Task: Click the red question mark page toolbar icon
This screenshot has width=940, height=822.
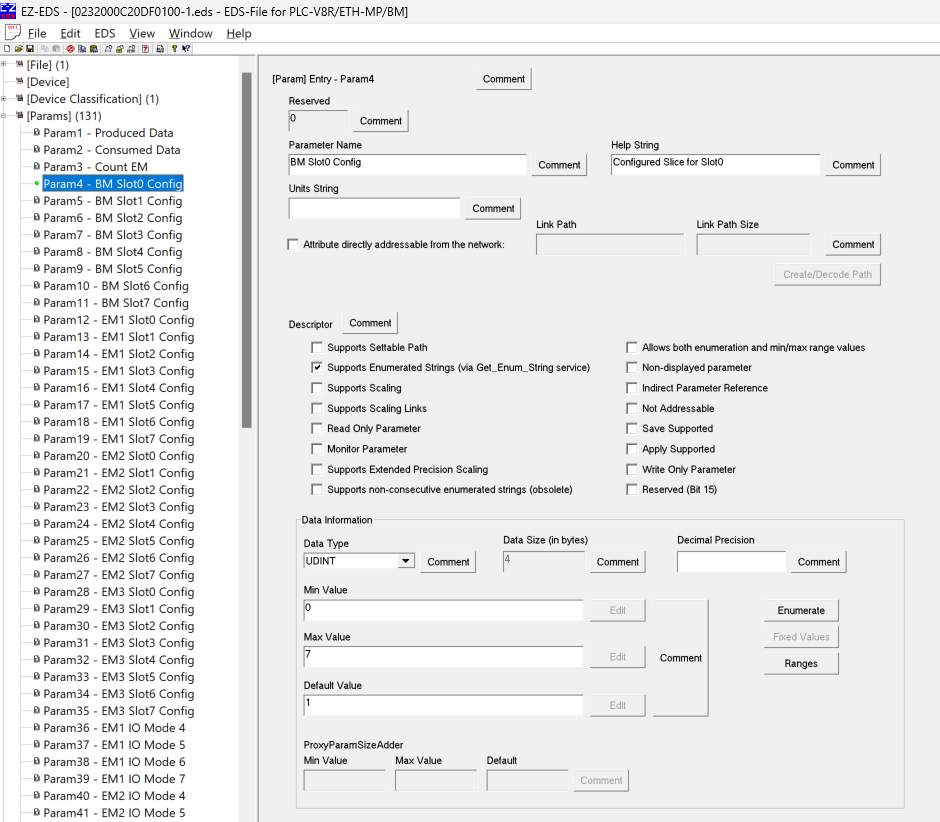Action: [145, 49]
